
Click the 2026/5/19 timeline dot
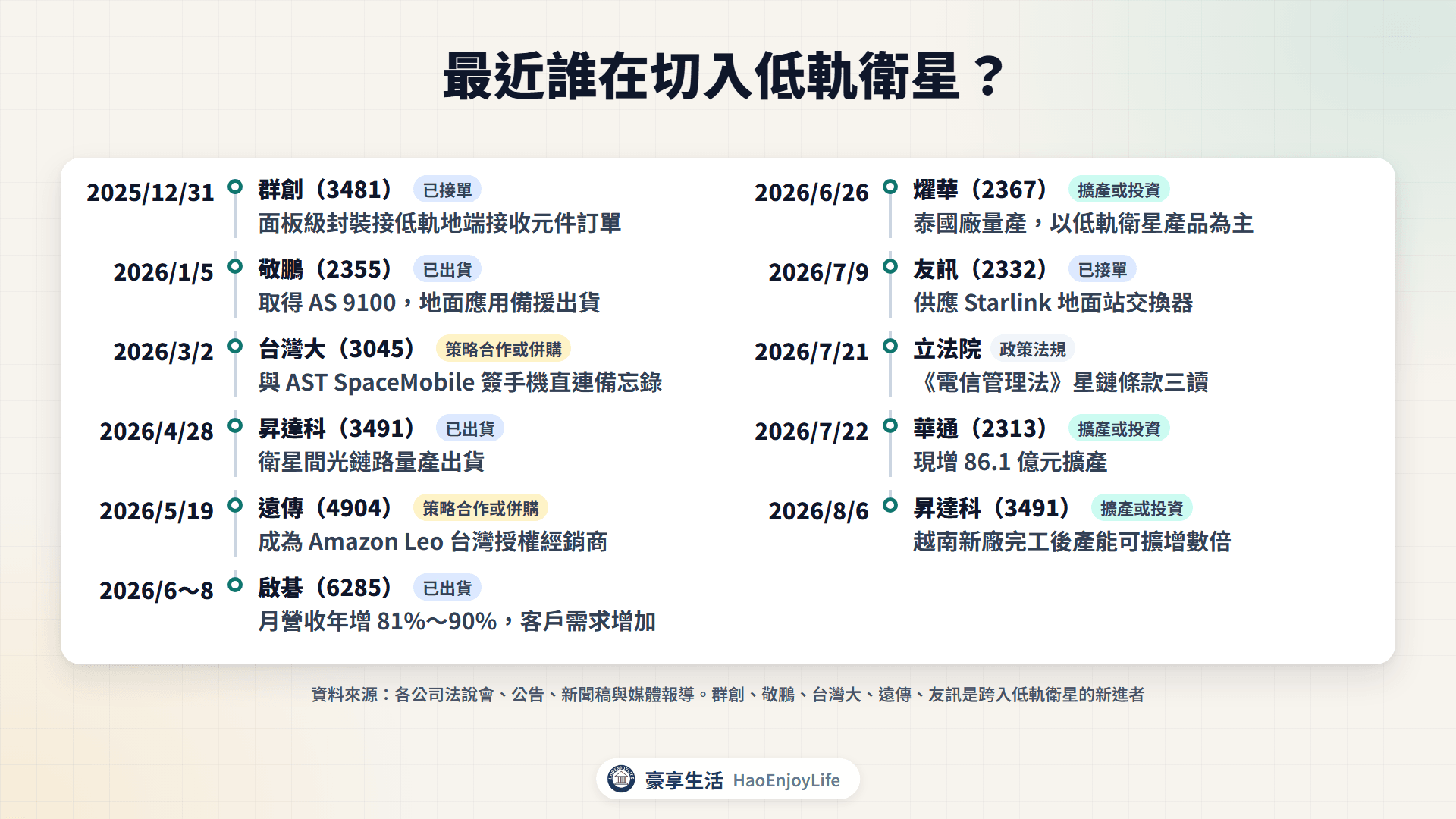(235, 505)
